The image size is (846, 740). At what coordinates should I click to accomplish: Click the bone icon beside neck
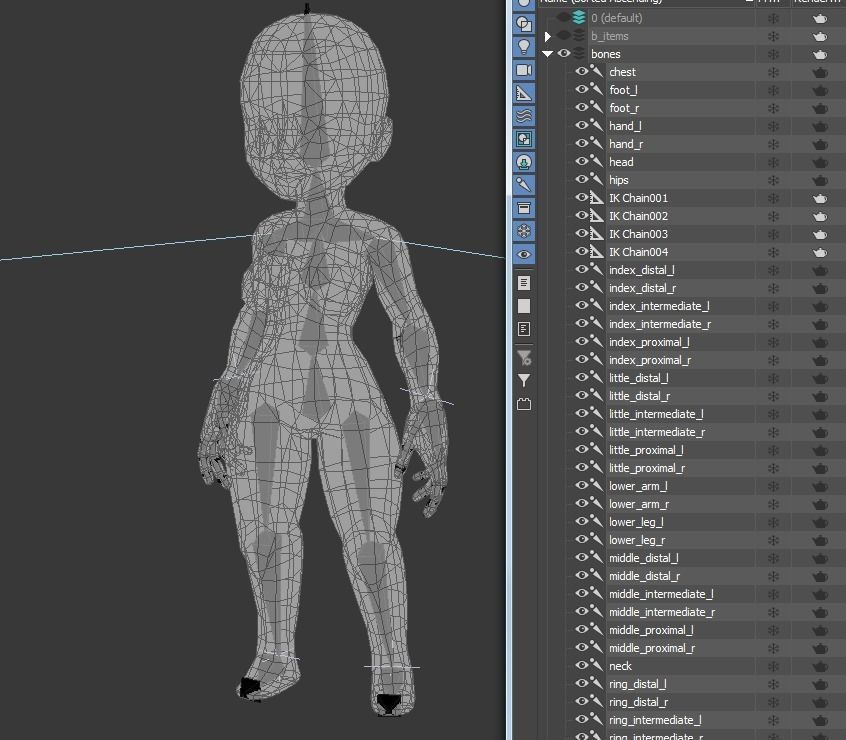596,665
